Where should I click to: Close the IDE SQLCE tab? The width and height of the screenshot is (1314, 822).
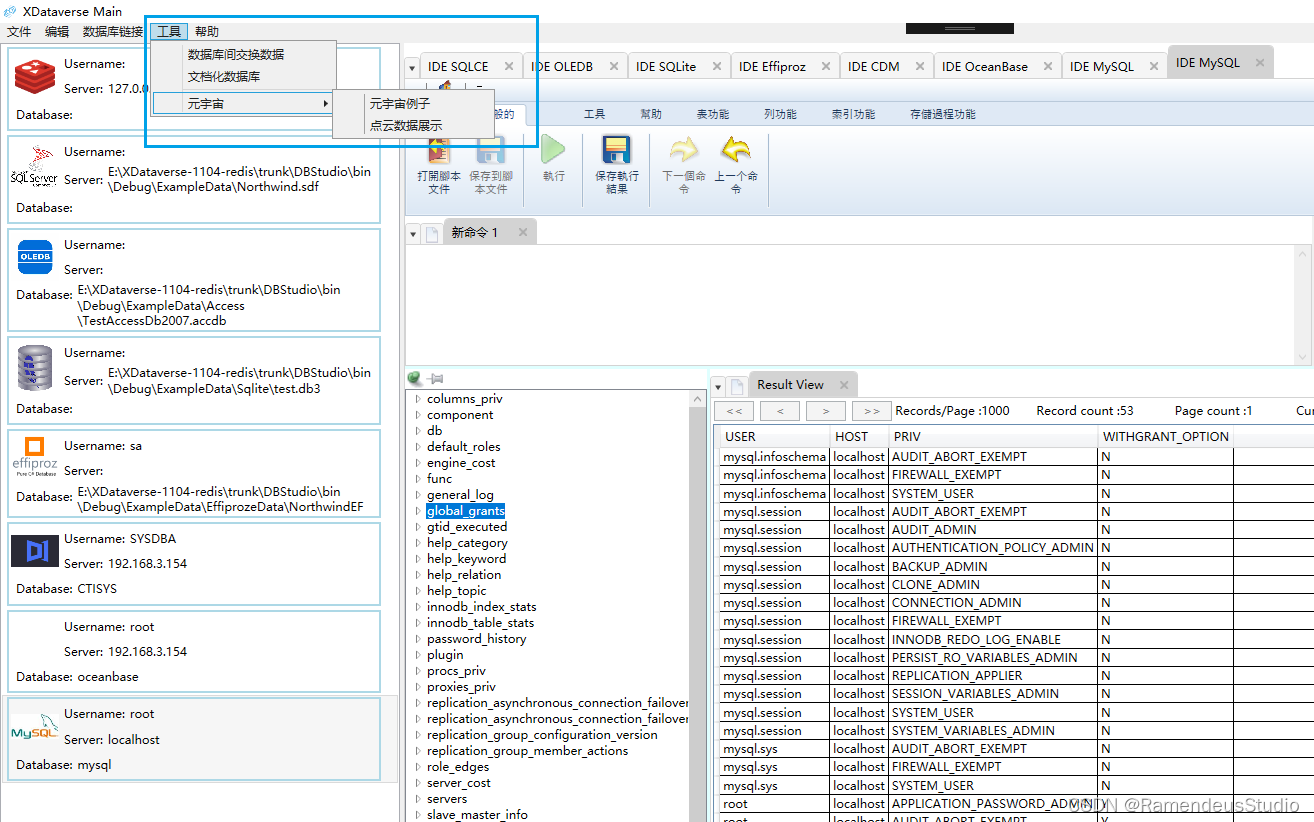click(x=509, y=66)
